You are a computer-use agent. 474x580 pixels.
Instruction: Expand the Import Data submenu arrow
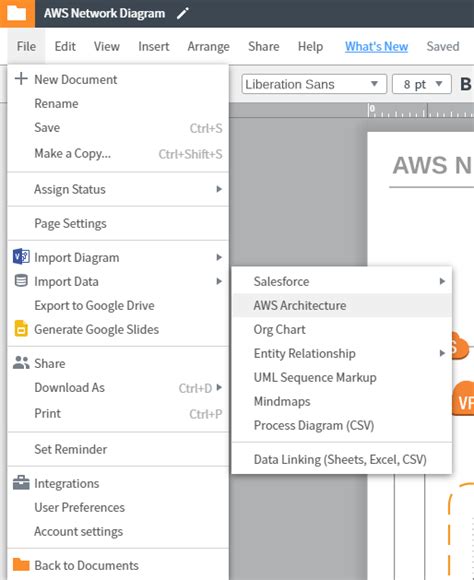[219, 281]
